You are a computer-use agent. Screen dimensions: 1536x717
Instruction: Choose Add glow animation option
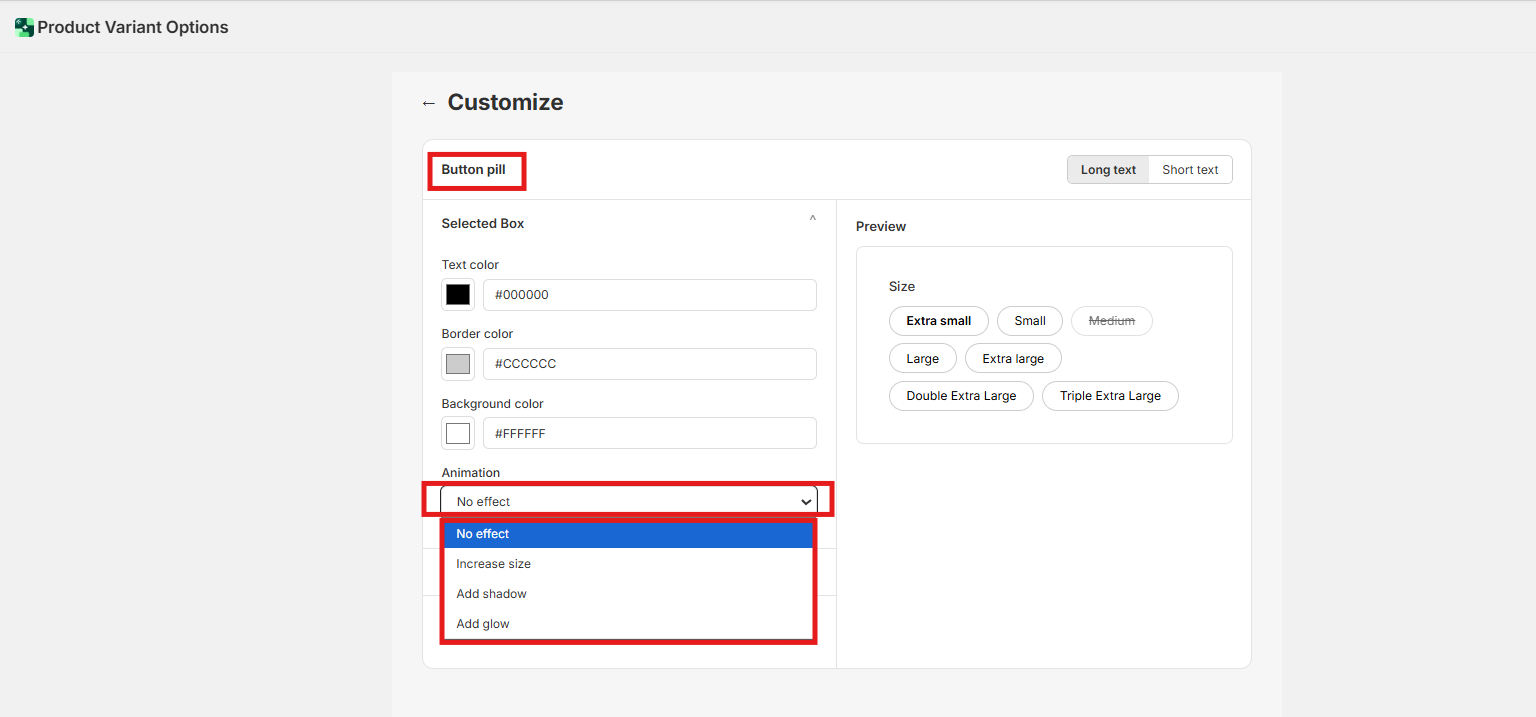(x=628, y=624)
